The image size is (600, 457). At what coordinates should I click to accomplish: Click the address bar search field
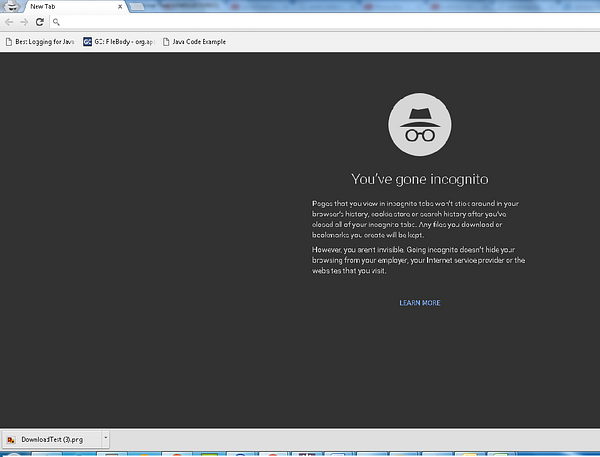point(325,22)
